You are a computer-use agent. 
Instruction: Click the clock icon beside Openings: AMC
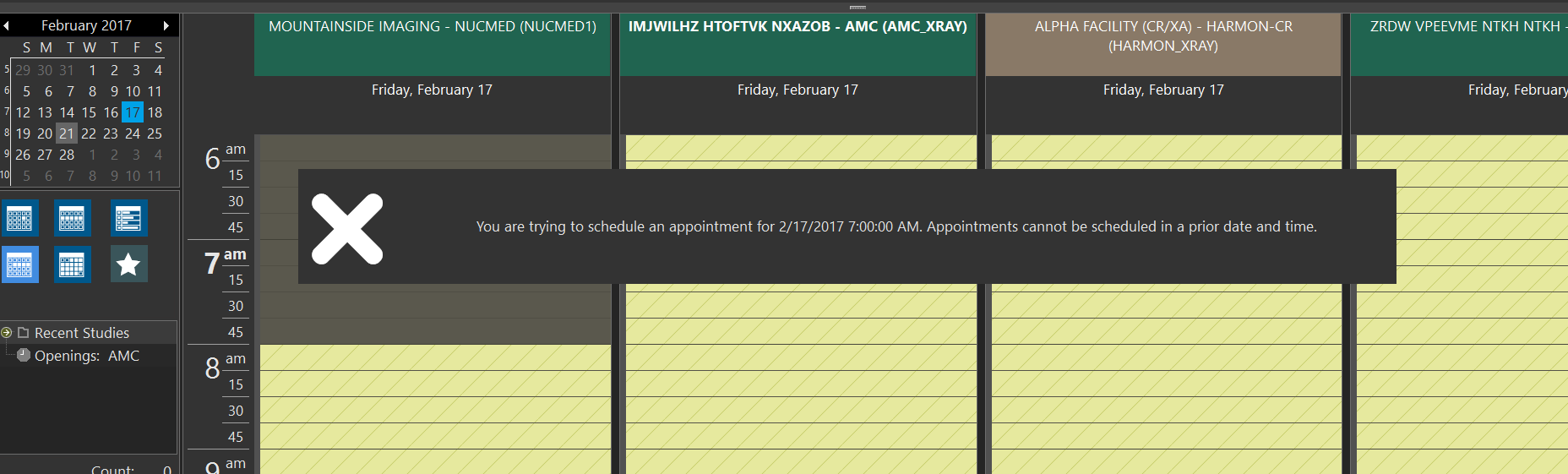click(24, 356)
